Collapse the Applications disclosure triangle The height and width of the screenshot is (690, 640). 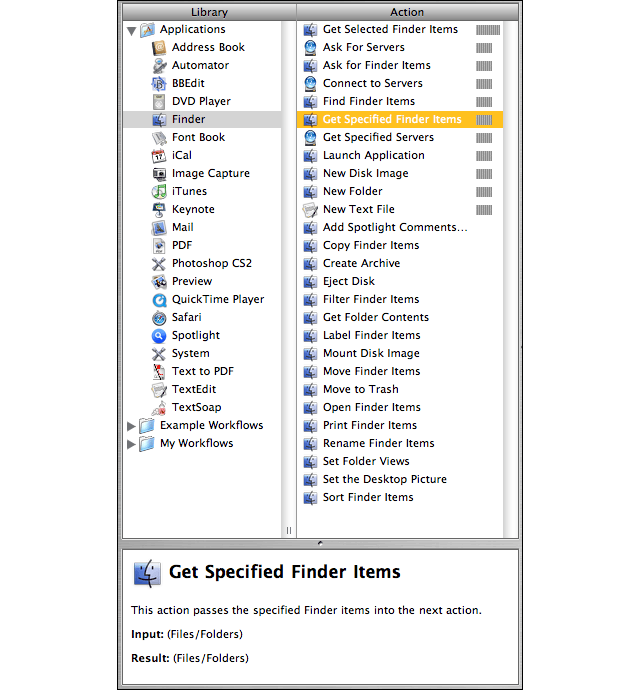point(131,31)
